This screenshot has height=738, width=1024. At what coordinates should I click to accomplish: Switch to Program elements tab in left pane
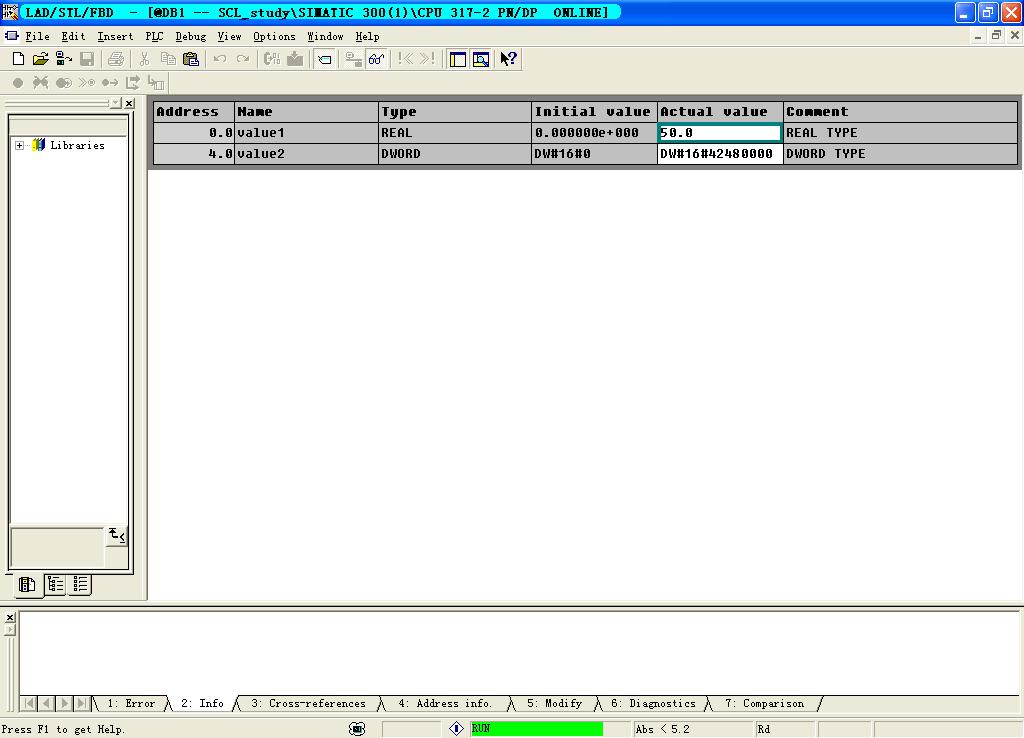pyautogui.click(x=27, y=584)
